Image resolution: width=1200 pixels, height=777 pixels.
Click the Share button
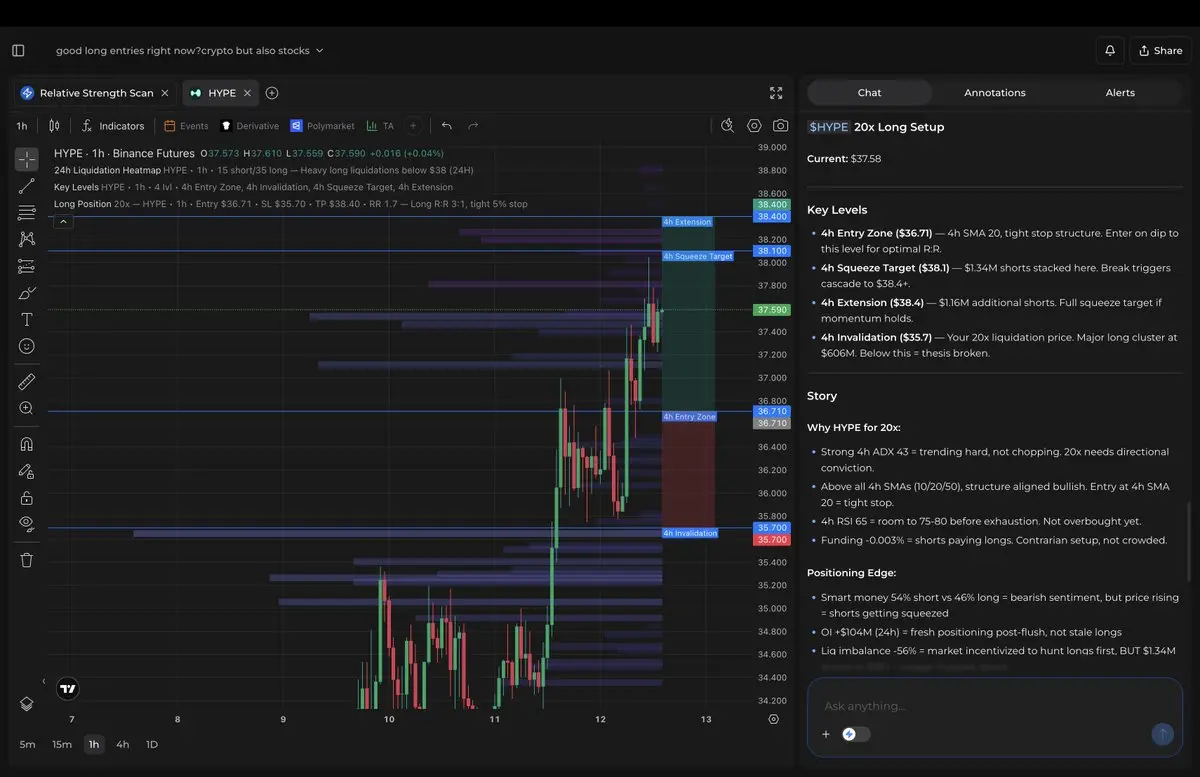[1159, 50]
